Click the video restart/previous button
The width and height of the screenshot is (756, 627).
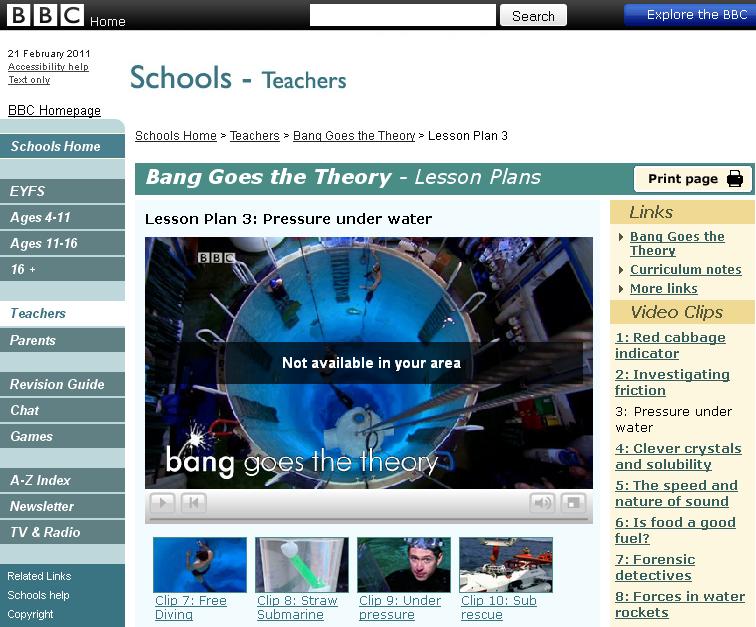click(194, 503)
